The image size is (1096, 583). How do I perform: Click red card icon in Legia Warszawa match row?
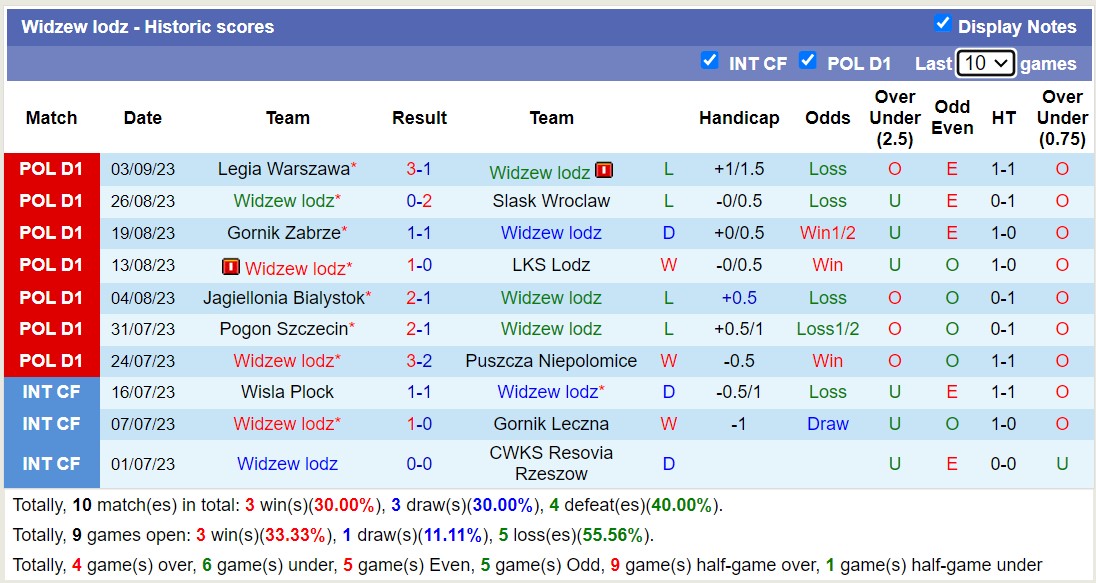[604, 171]
